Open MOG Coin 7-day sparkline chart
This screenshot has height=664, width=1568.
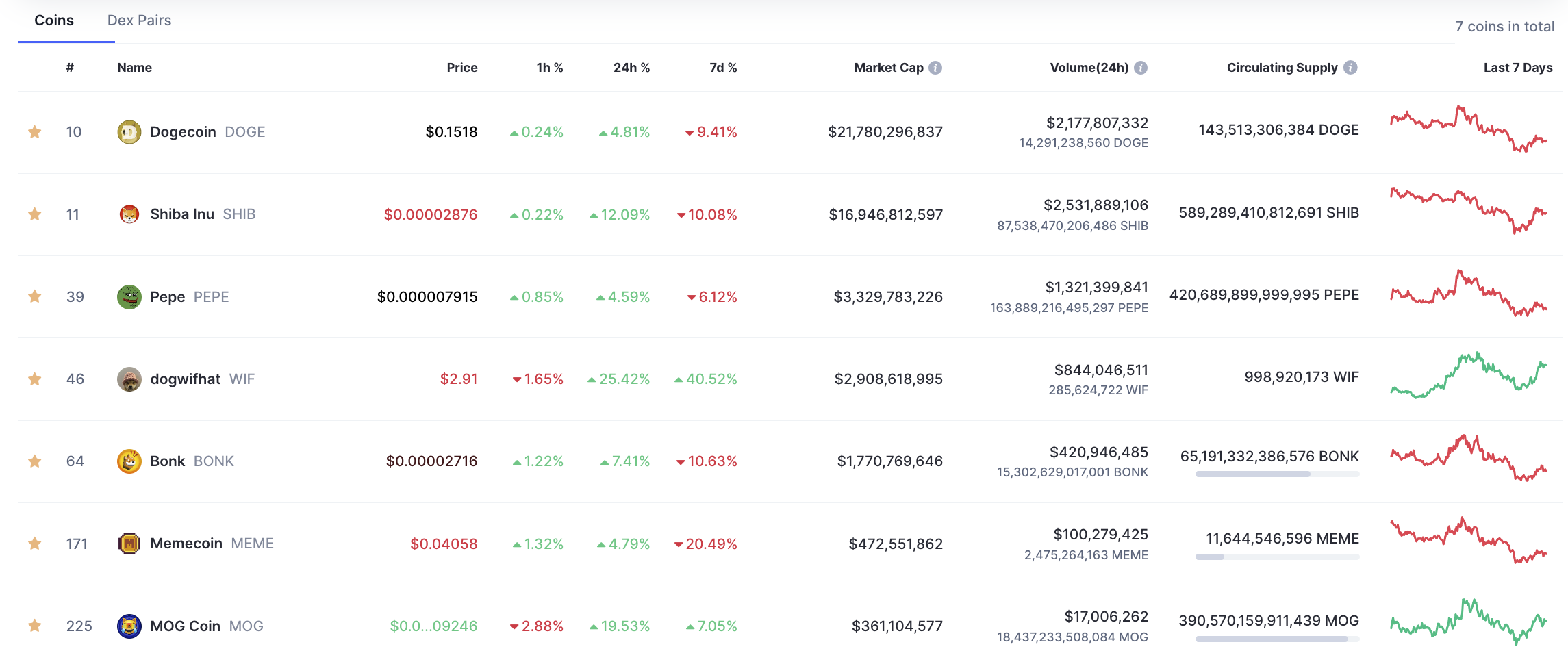[x=1468, y=622]
